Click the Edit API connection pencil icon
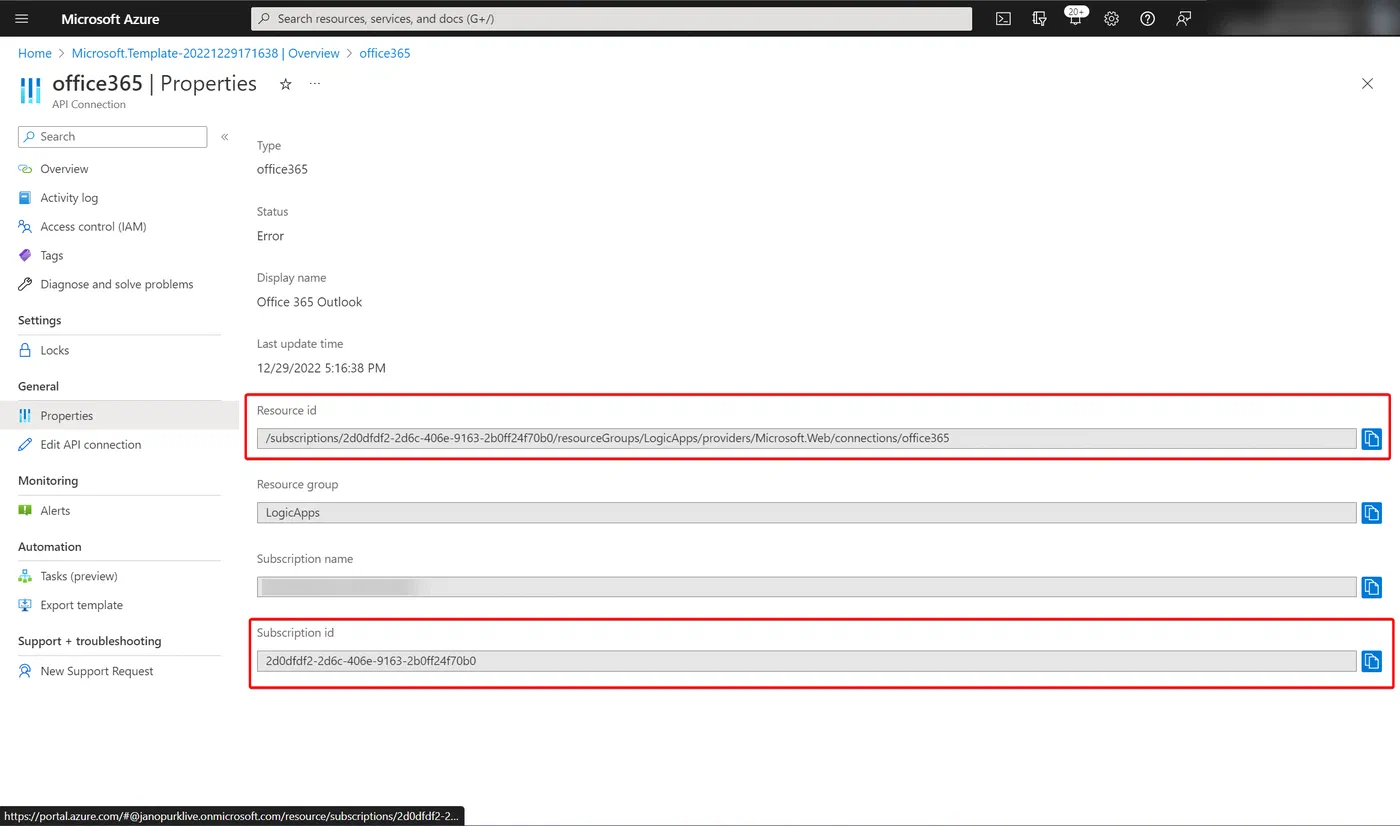This screenshot has width=1400, height=826. pyautogui.click(x=25, y=445)
